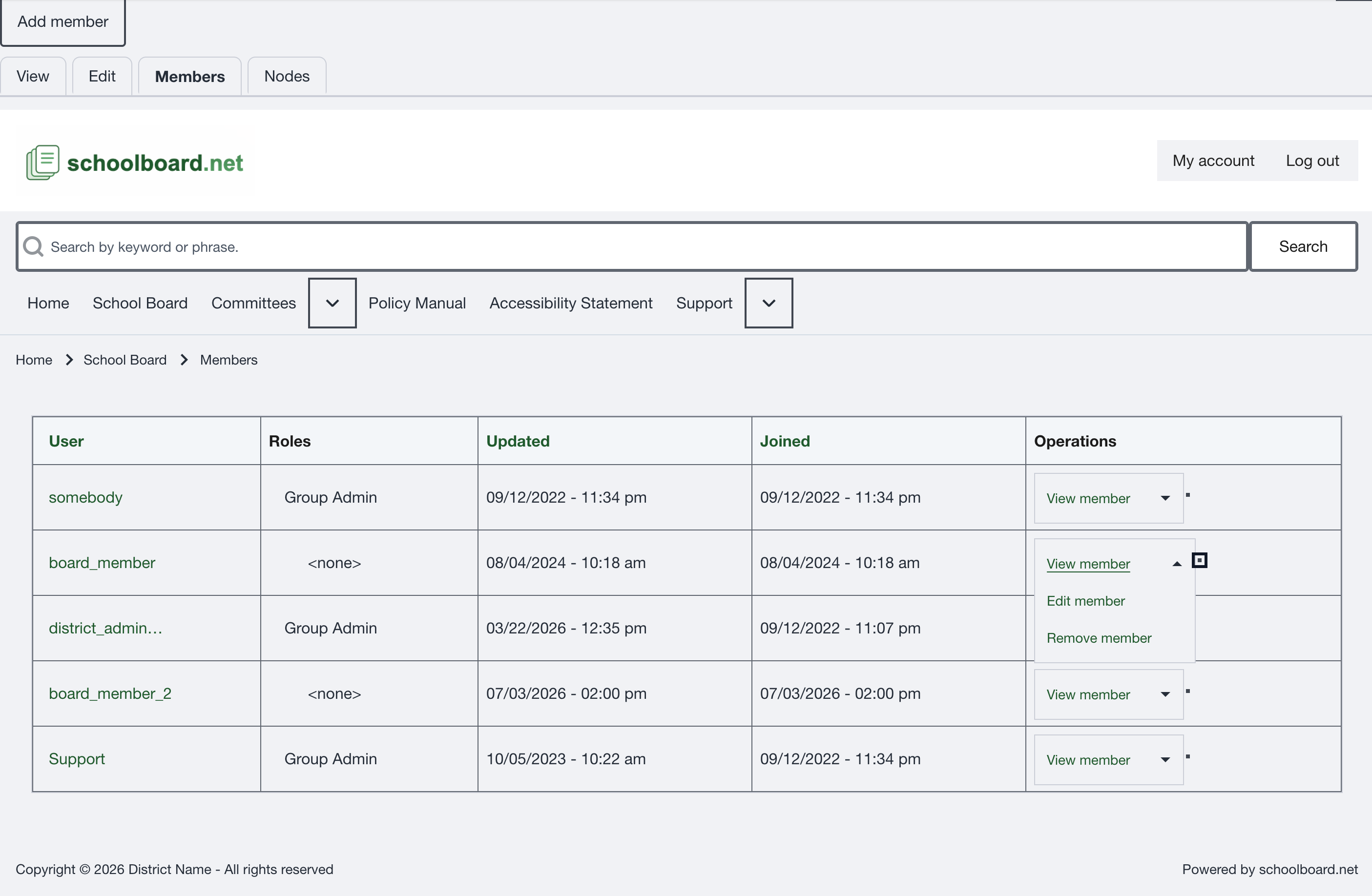1372x896 pixels.
Task: Open district_admin… user link
Action: [x=105, y=628]
